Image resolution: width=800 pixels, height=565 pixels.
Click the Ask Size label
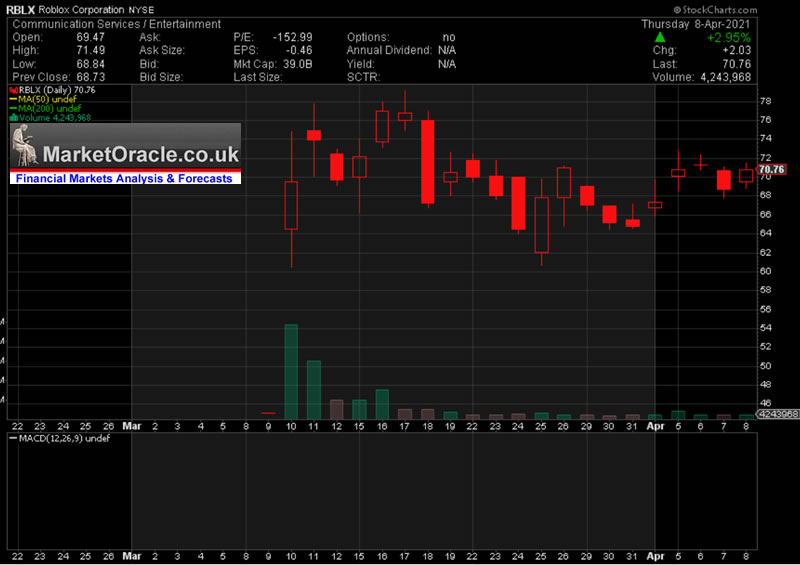click(x=162, y=51)
